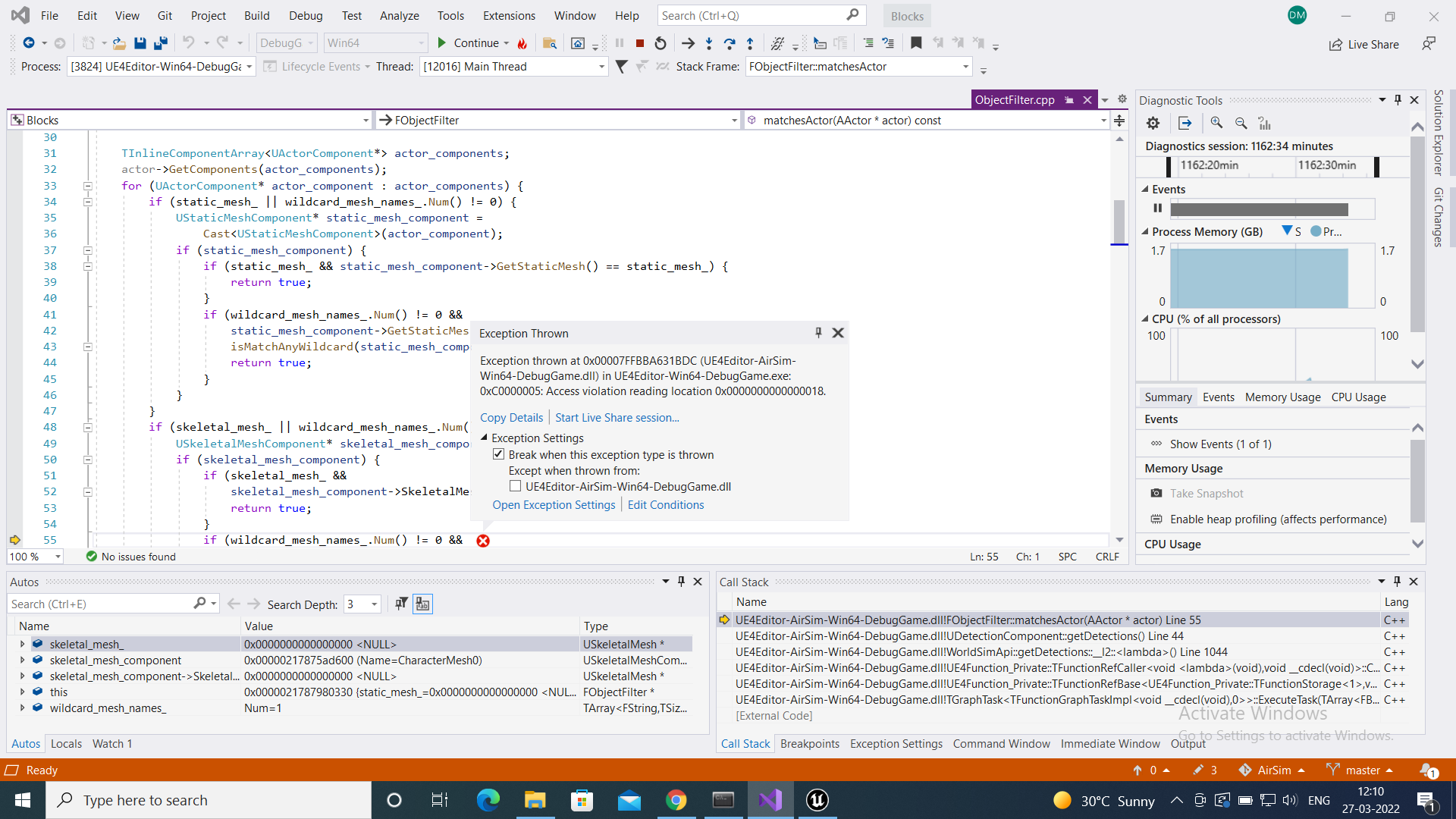This screenshot has height=819, width=1456.
Task: Step into the current statement
Action: 708,43
